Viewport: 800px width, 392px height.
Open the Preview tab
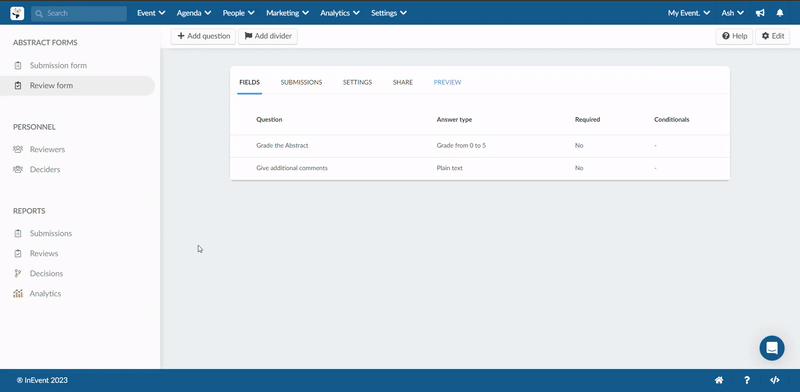coord(447,83)
